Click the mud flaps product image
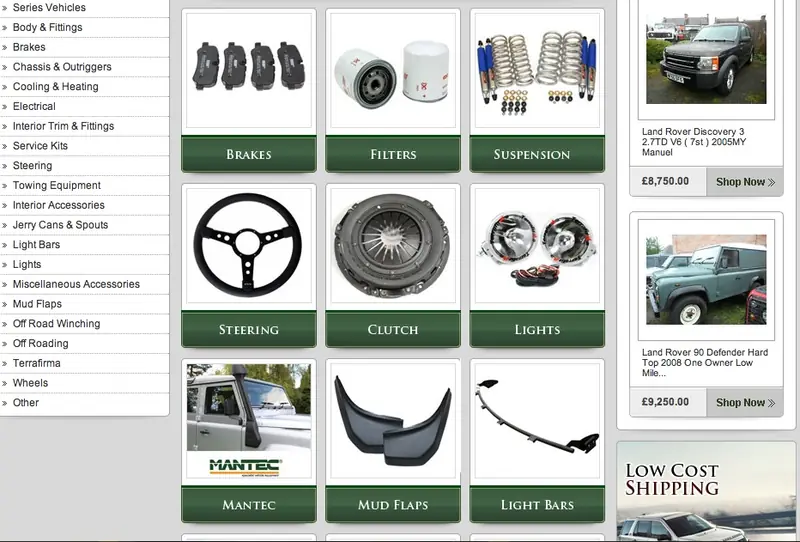The image size is (800, 542). pos(393,421)
